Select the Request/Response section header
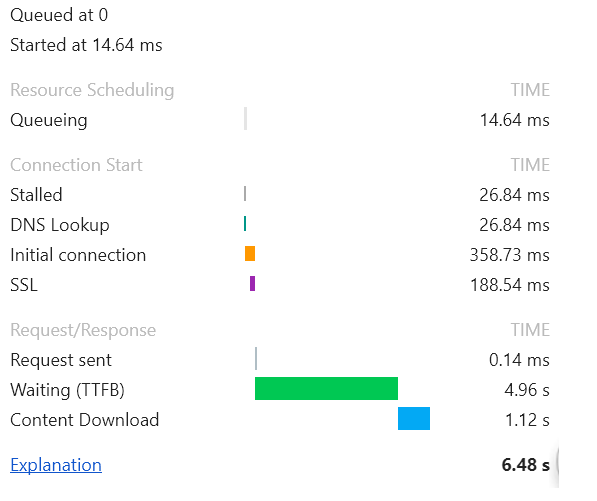 point(83,330)
